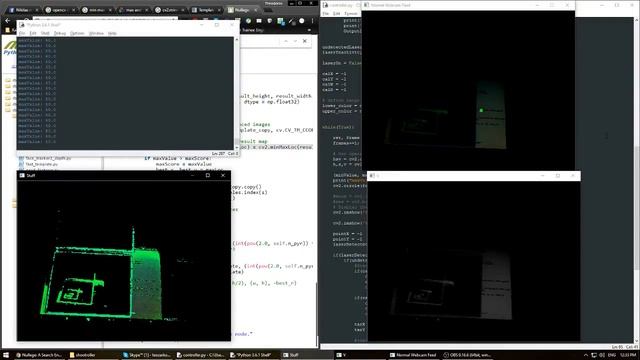This screenshot has height=360, width=640.
Task: Open File menu in controller.py editor
Action: coord(325,13)
